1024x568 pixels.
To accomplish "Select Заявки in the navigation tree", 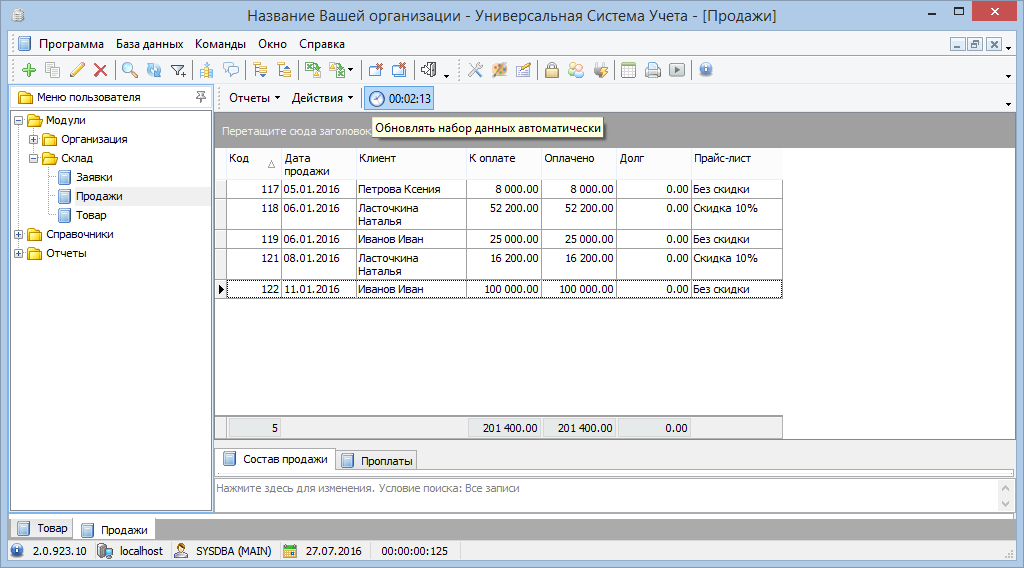I will point(93,177).
